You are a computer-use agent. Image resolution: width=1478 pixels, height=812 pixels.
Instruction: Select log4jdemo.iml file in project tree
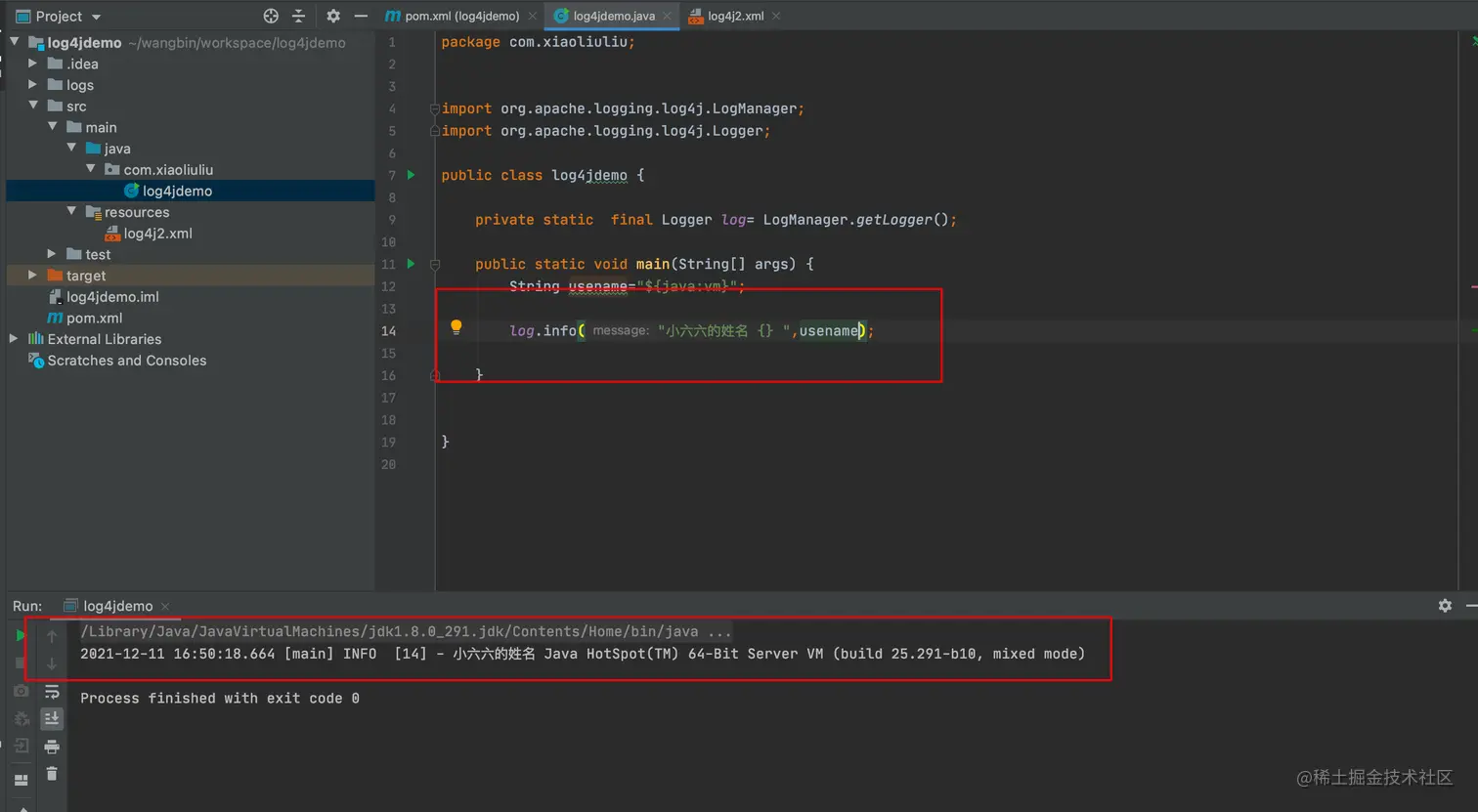191,297
